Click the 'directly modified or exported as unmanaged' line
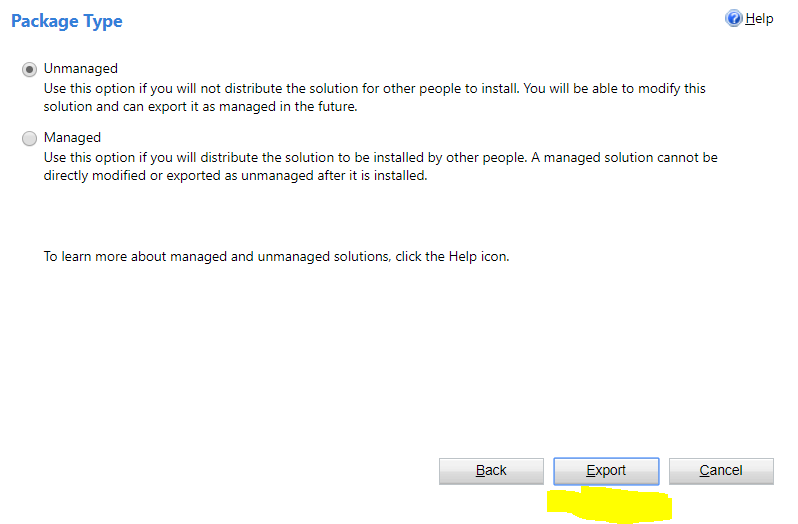The image size is (798, 524). coord(235,176)
